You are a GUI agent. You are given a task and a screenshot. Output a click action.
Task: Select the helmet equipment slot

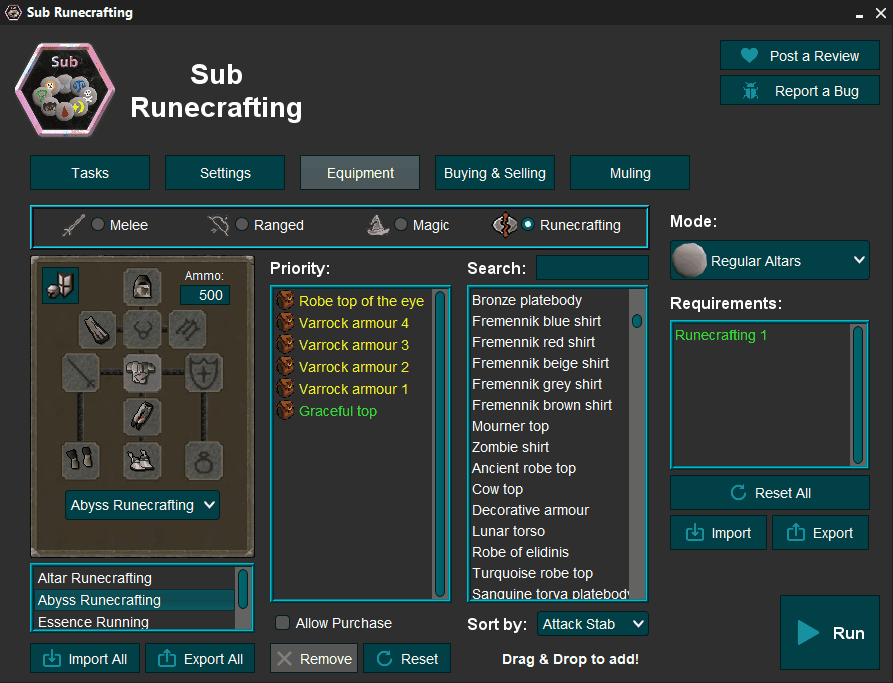click(x=143, y=289)
